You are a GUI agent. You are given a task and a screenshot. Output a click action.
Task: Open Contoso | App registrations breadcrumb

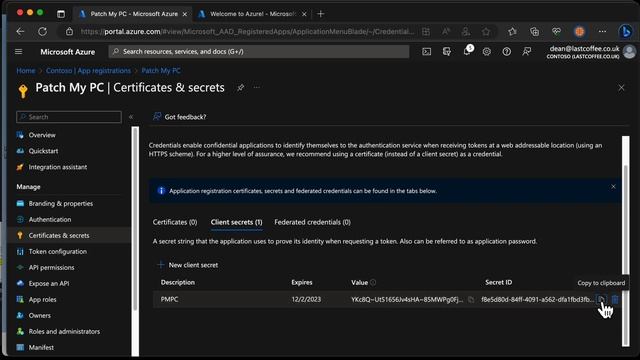click(88, 71)
